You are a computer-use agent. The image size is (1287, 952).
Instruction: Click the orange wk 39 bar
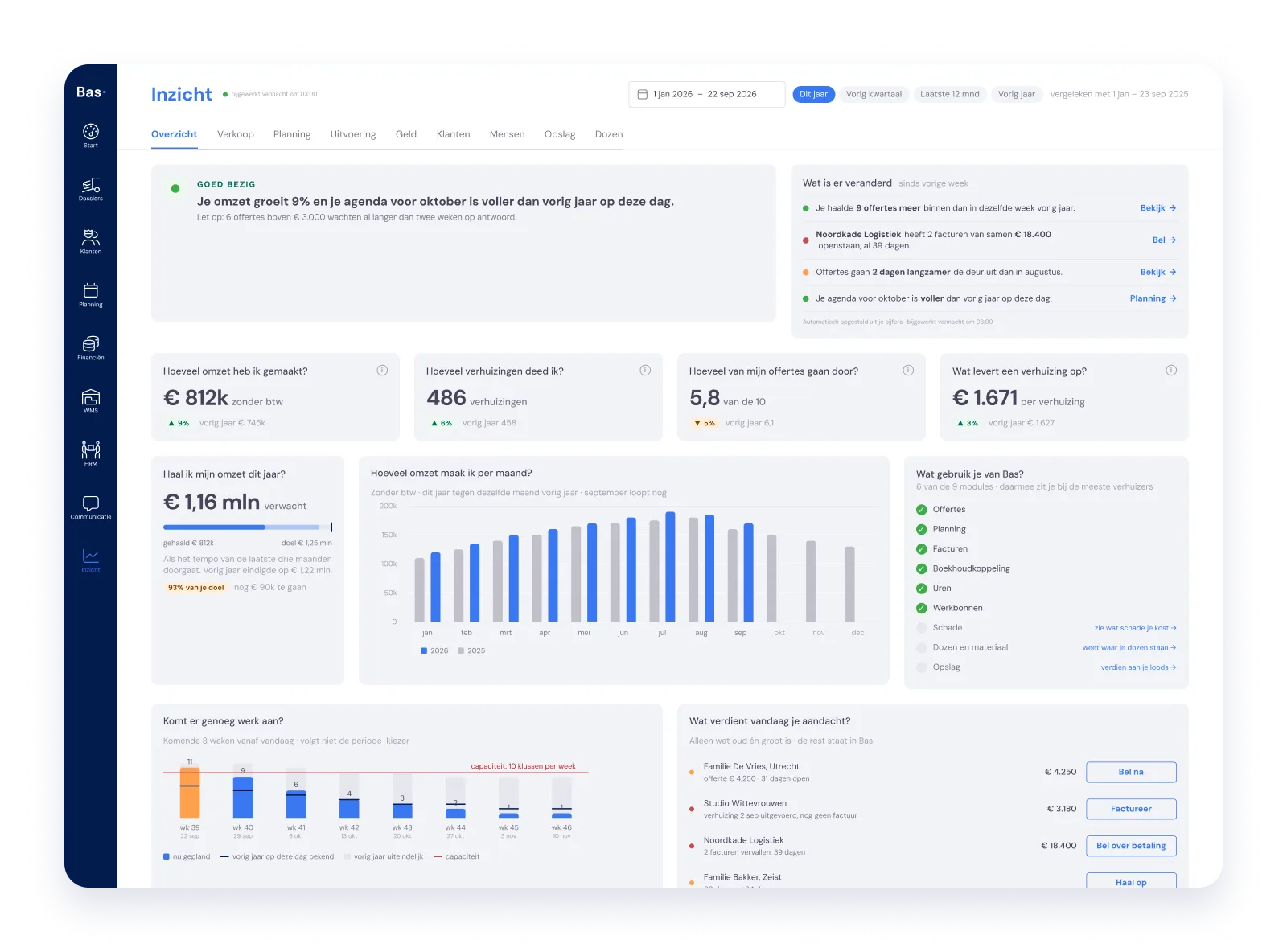click(x=190, y=792)
